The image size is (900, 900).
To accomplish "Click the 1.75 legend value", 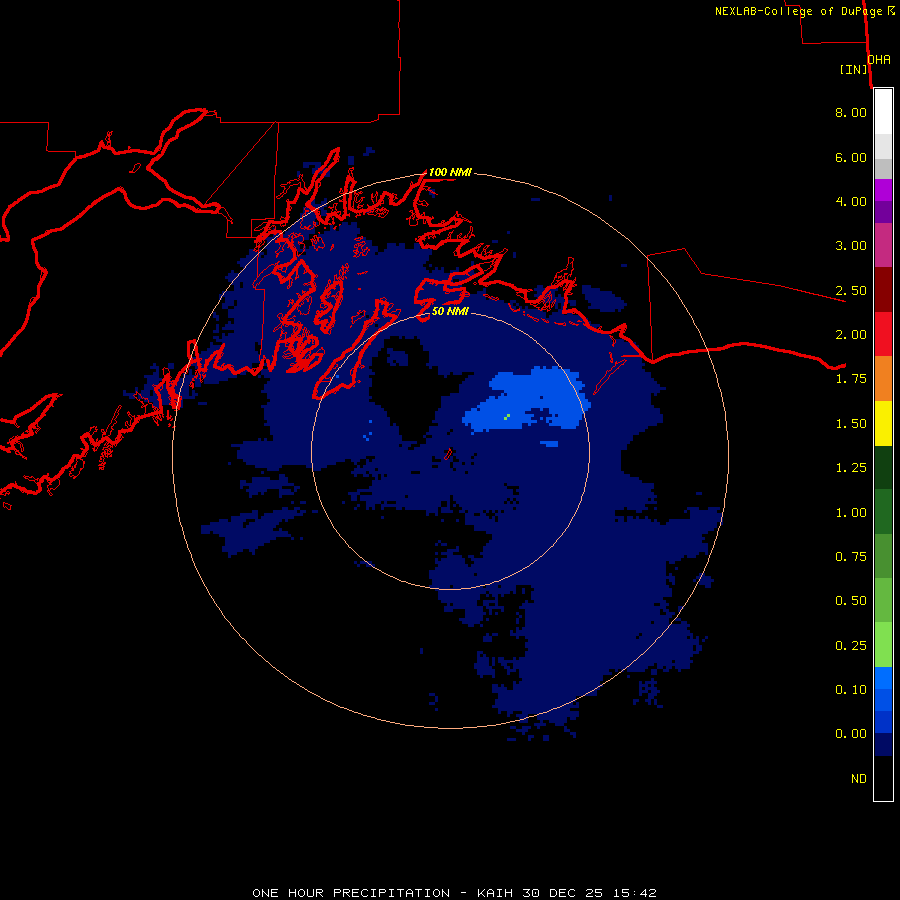I will click(851, 379).
